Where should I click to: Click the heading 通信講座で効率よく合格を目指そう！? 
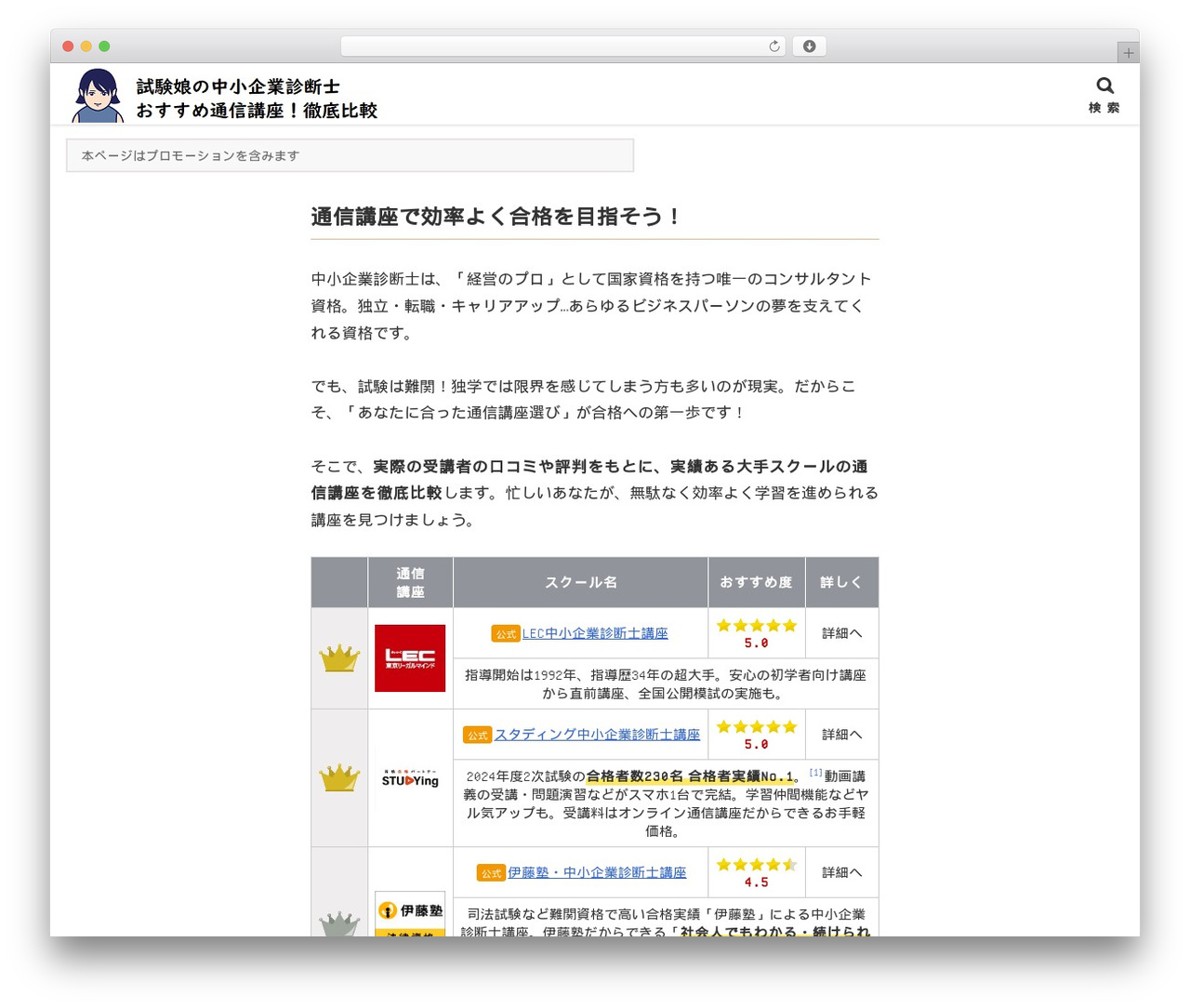tap(496, 217)
